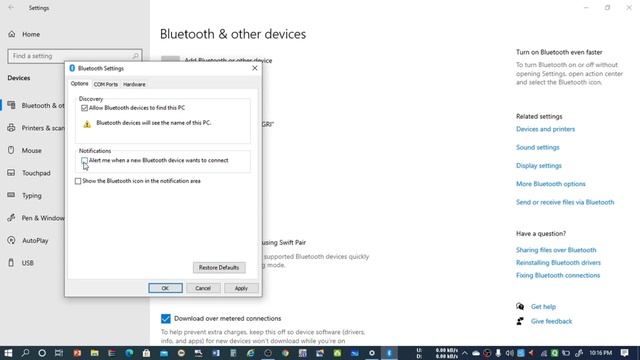The width and height of the screenshot is (640, 360).
Task: Open Send or receive files via Bluetooth
Action: pos(565,202)
